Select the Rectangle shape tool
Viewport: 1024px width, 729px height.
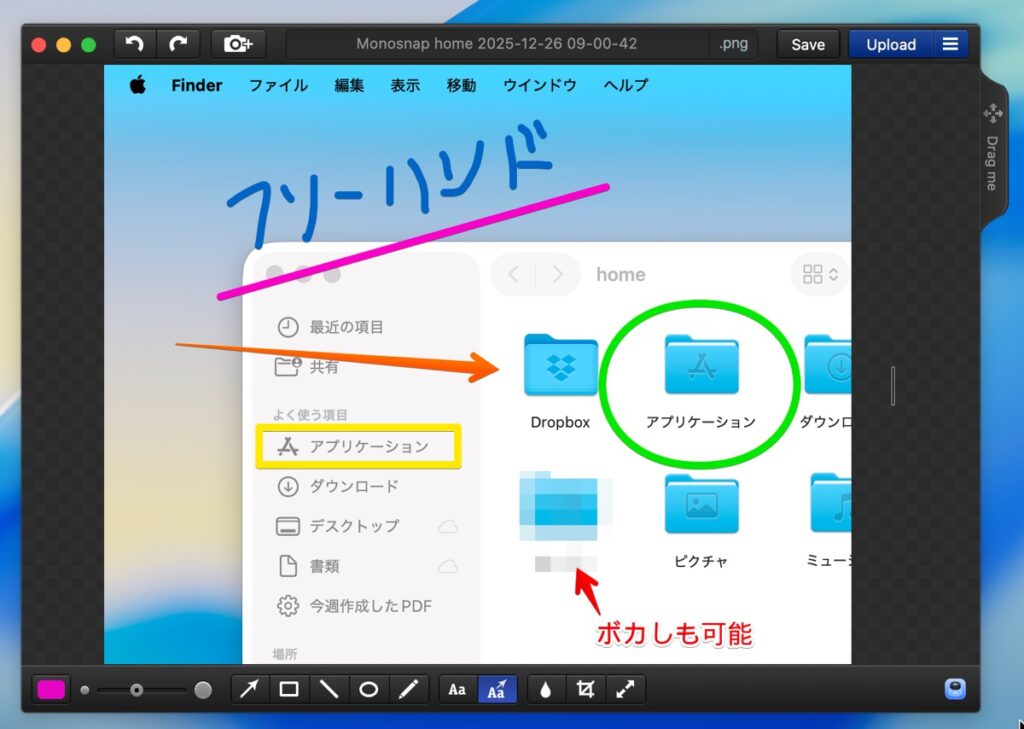pyautogui.click(x=289, y=689)
